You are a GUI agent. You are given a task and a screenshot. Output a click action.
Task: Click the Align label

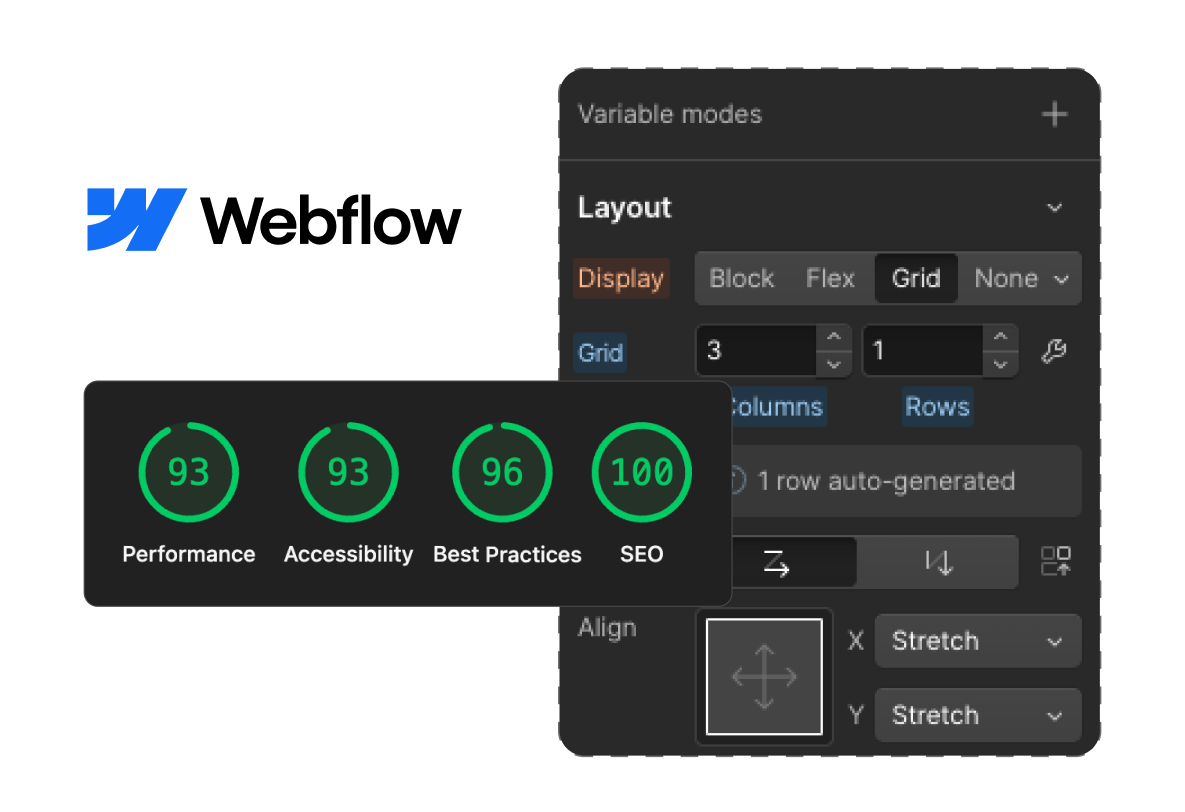607,628
